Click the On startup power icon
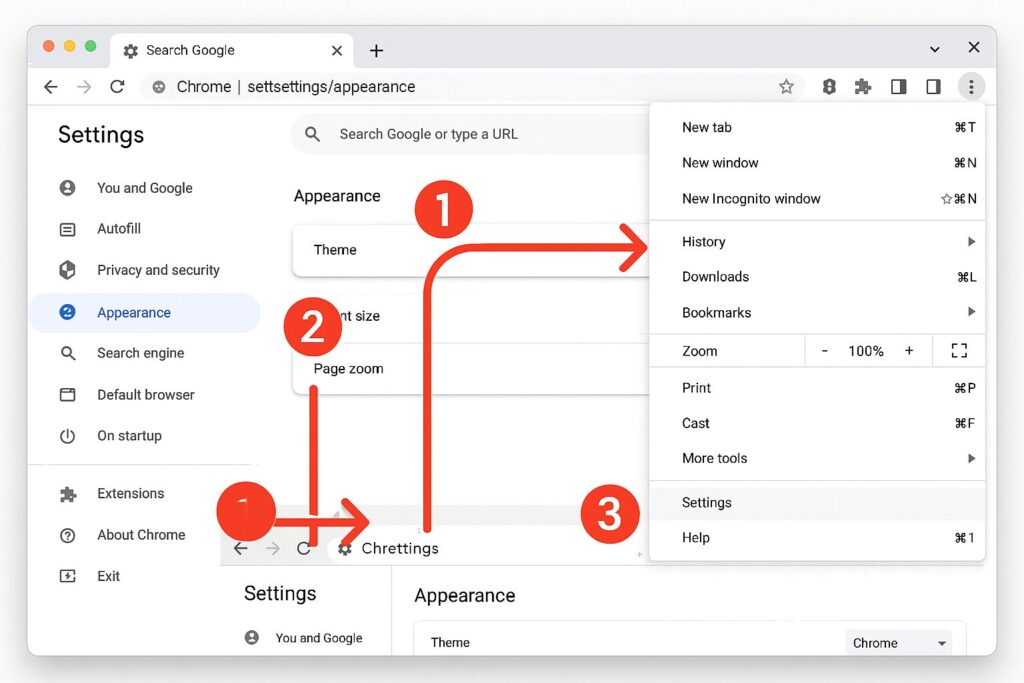The width and height of the screenshot is (1024, 683). tap(67, 436)
